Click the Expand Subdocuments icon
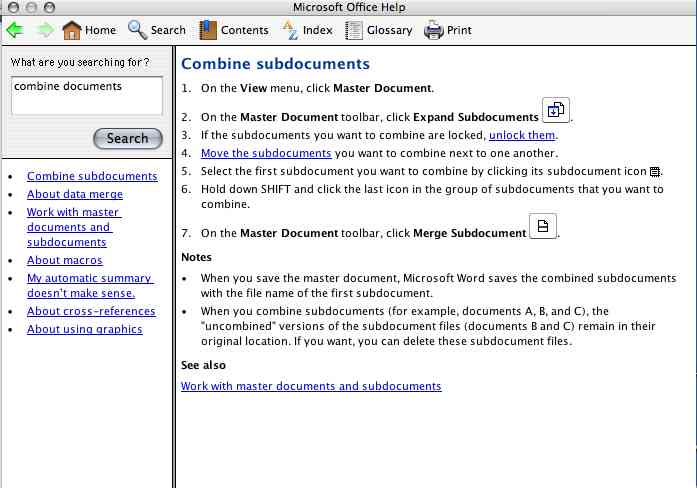 coord(556,110)
